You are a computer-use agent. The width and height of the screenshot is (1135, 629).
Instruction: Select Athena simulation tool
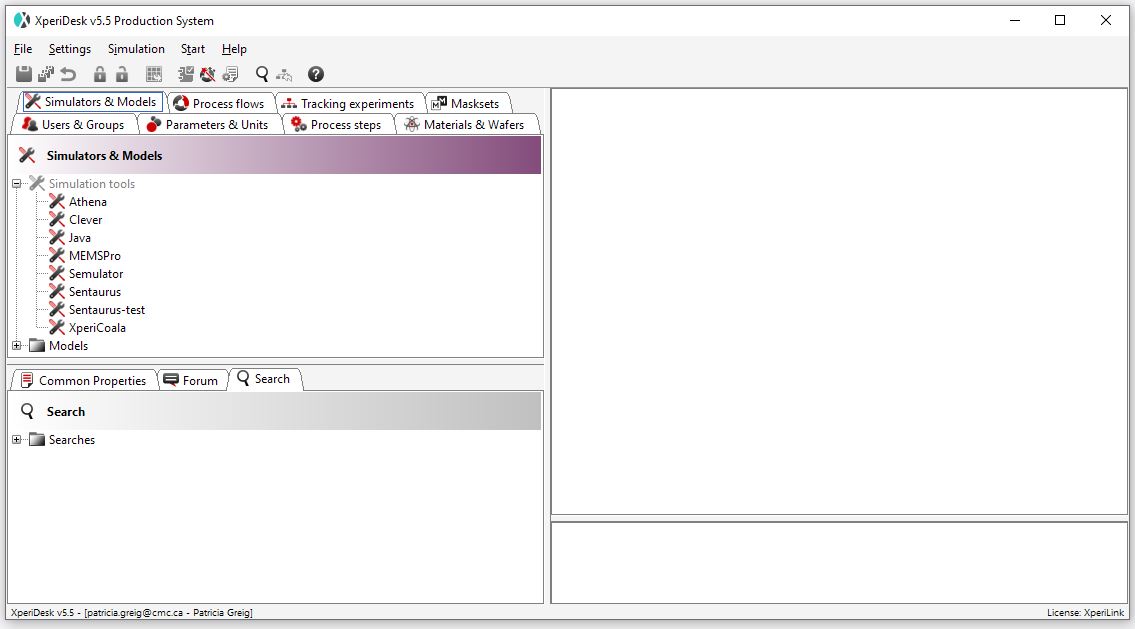click(x=88, y=202)
